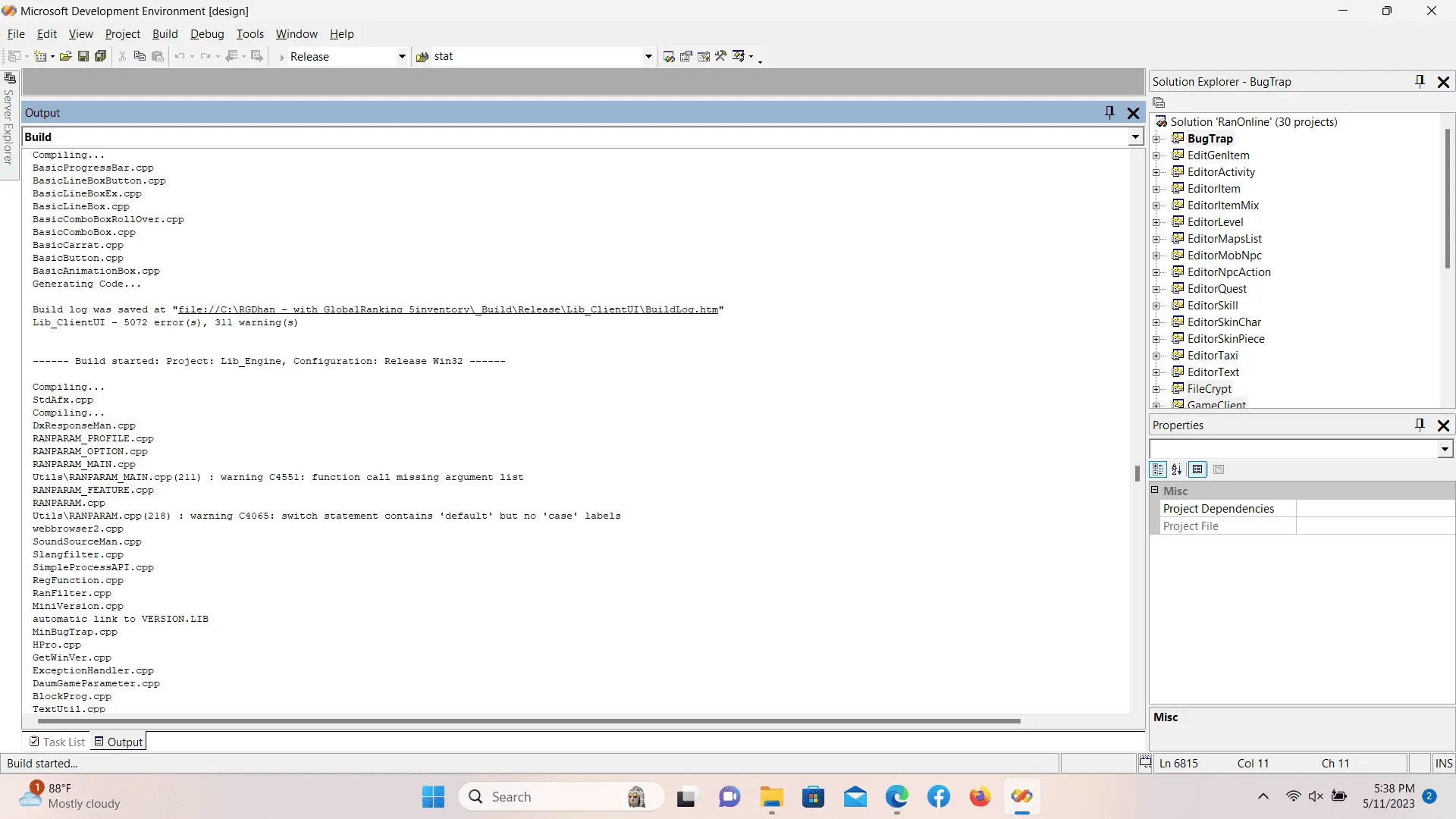Open the Lib_ClientUI BuildLog.htm link
1456x819 pixels.
coord(448,309)
